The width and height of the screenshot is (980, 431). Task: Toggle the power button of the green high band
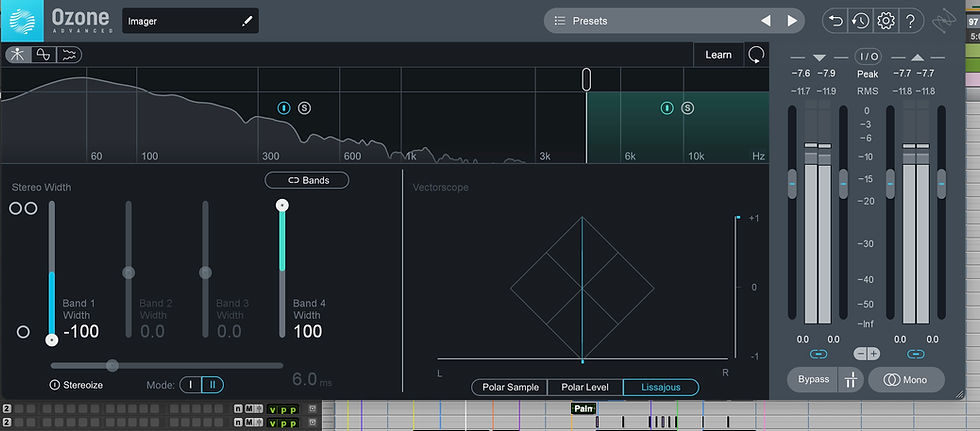(667, 108)
